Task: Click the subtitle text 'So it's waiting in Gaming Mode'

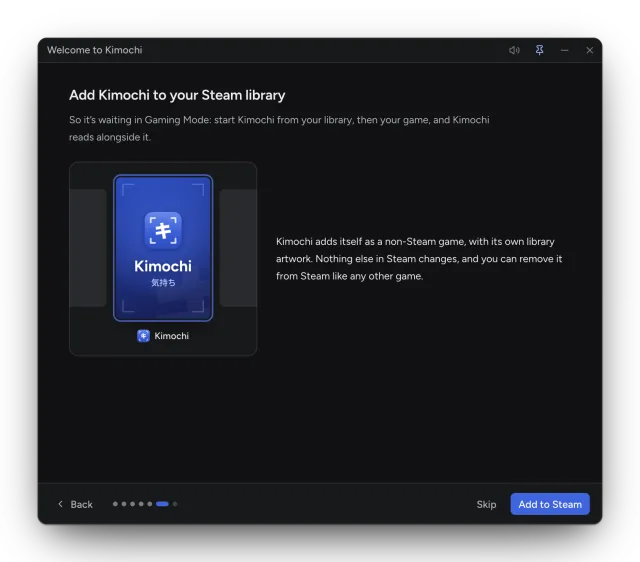Action: tap(279, 129)
